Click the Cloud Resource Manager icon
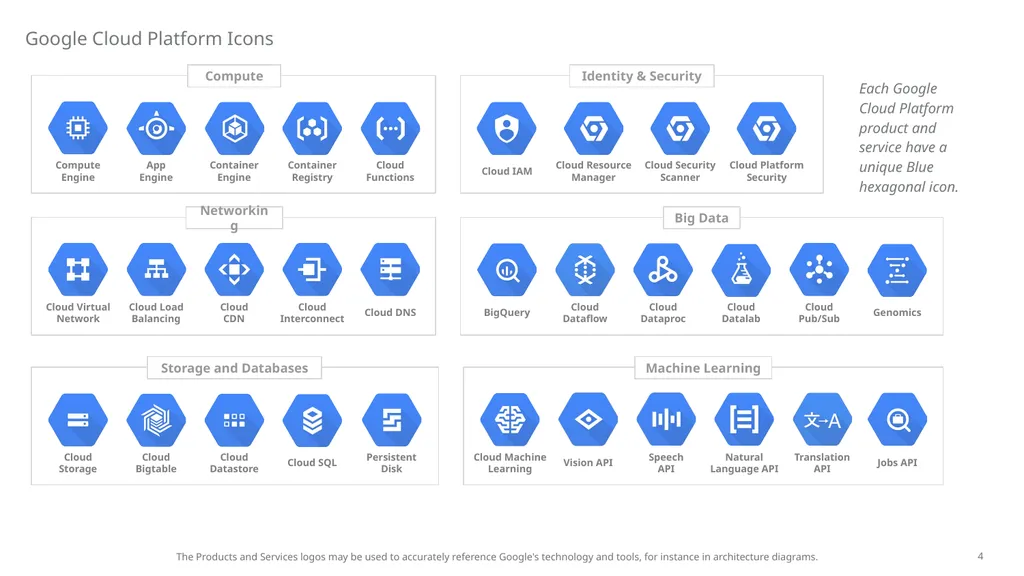1024x576 pixels. click(594, 128)
